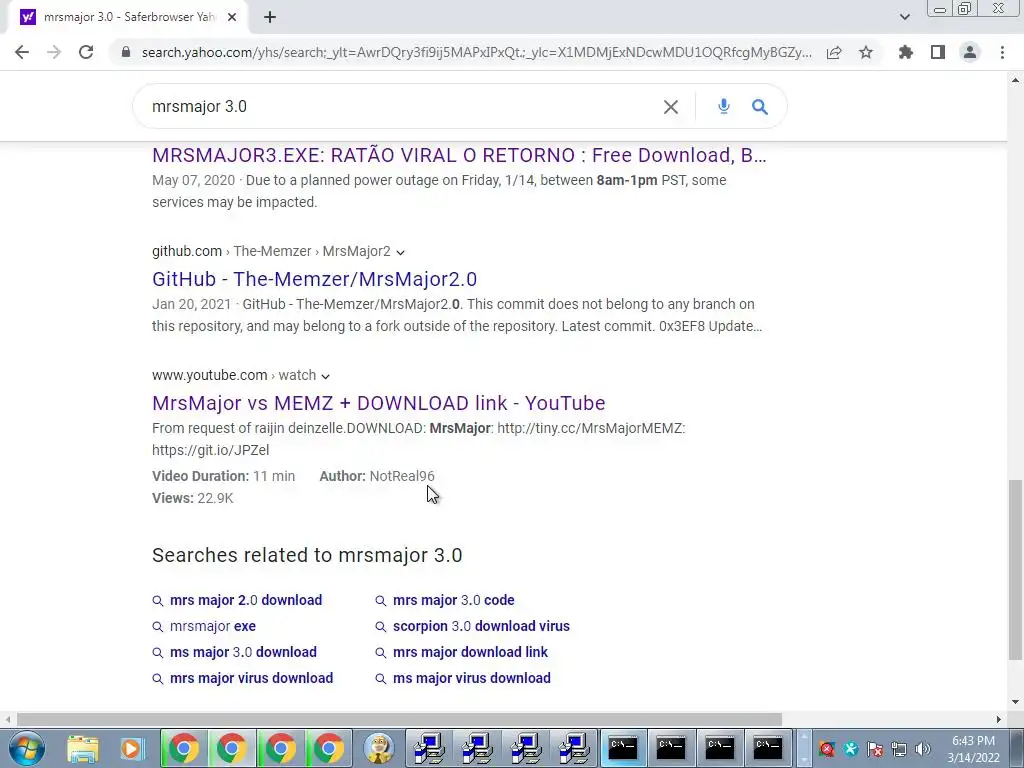Open Windows Media Player from taskbar

131,748
